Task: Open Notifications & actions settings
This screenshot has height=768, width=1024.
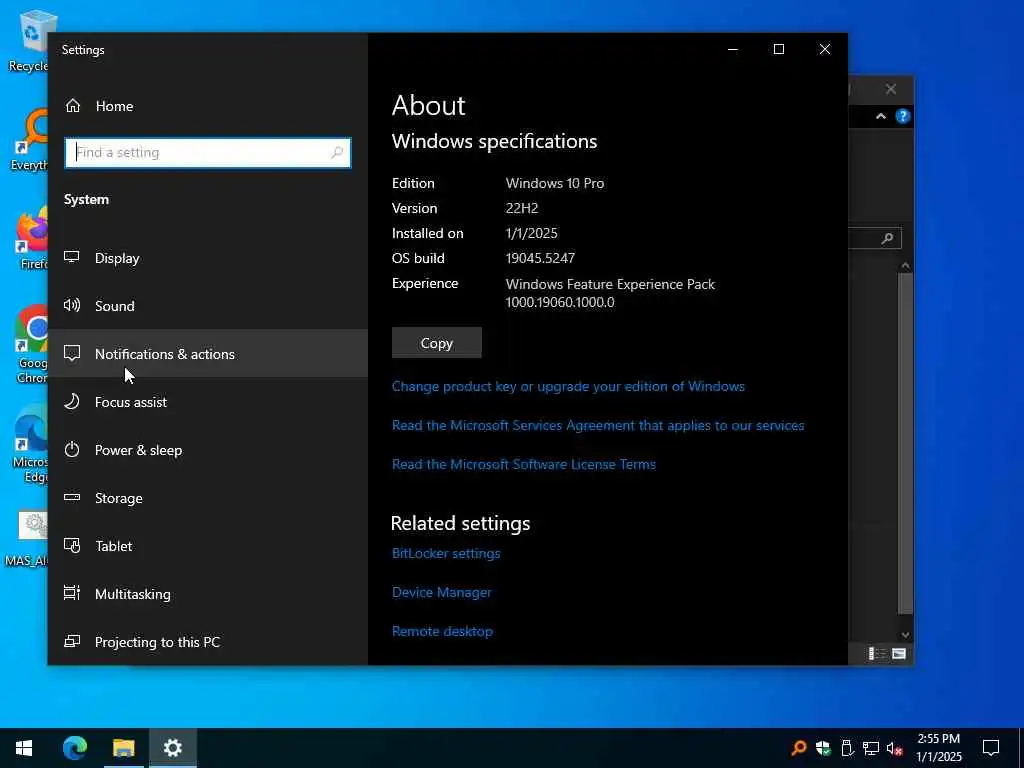Action: 208,353
